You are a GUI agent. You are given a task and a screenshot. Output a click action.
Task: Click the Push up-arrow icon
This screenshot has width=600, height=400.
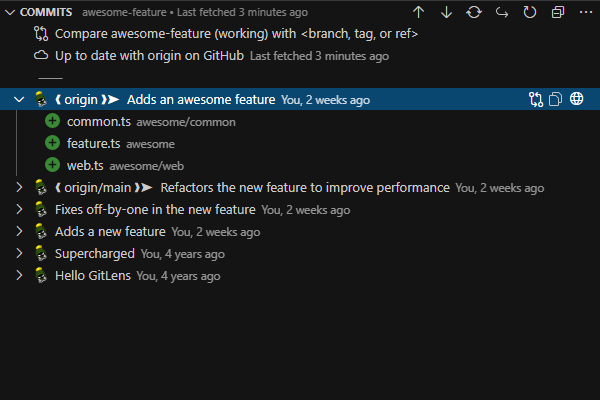pos(418,12)
